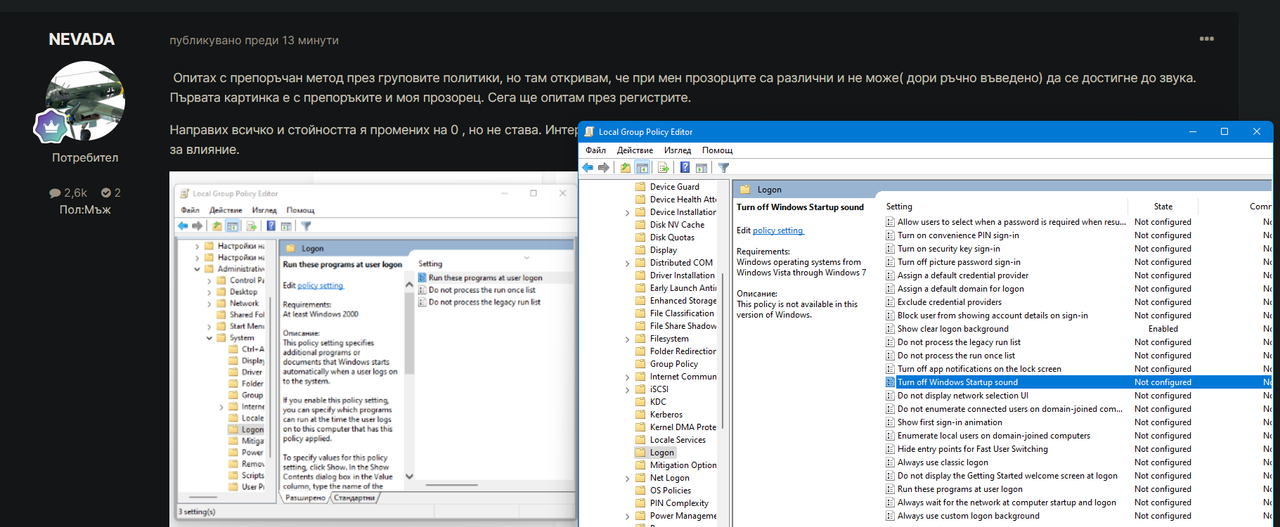Expand Control Panel node in left window tree
This screenshot has width=1280, height=527.
(209, 281)
